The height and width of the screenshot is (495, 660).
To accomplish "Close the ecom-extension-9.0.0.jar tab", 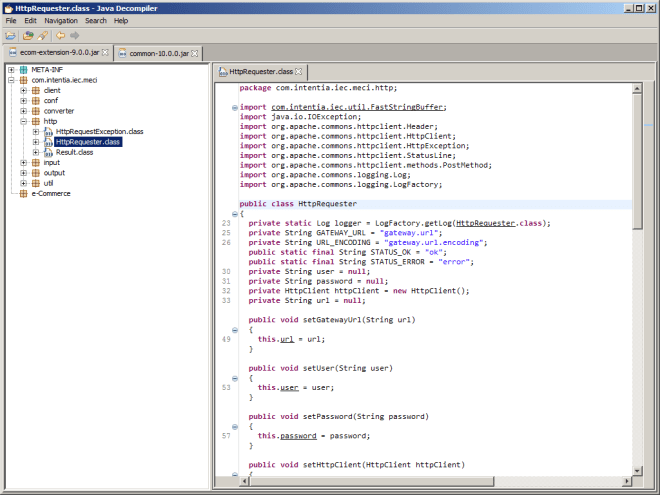I will (x=103, y=52).
